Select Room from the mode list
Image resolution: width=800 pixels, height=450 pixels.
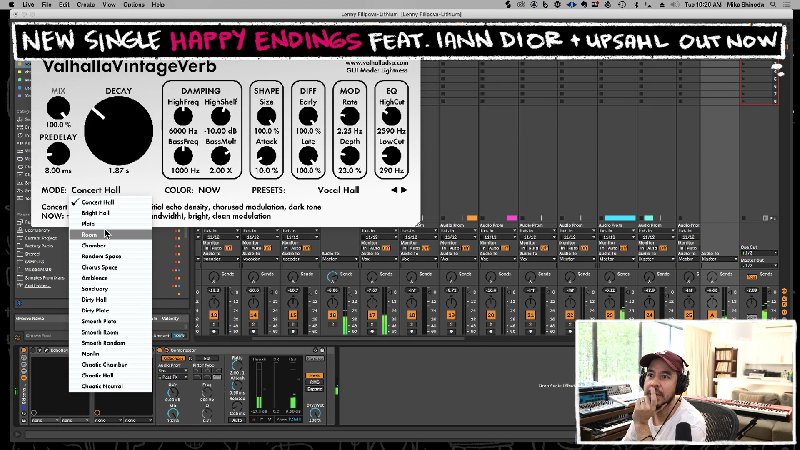(x=90, y=235)
